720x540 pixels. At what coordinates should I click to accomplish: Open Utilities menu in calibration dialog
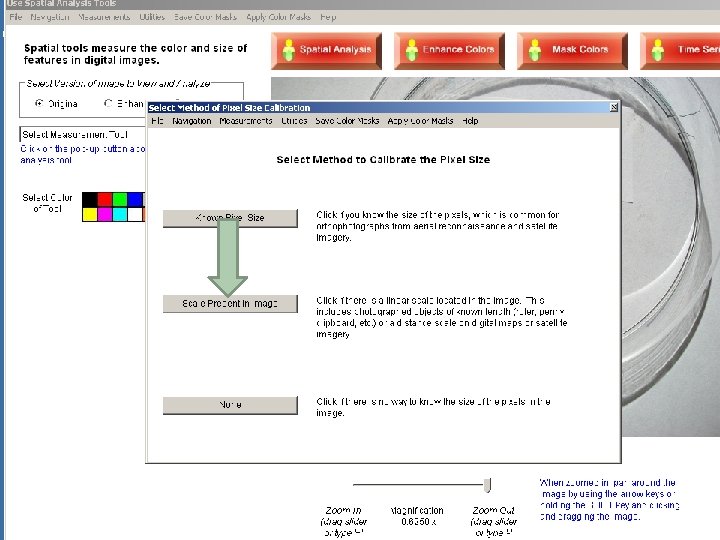(294, 121)
